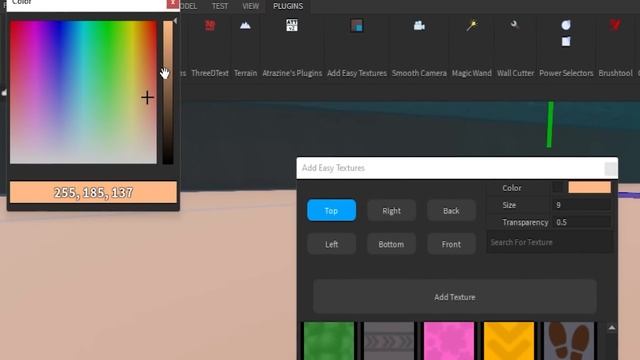Choose the yellow chevron texture thumbnail
The image size is (640, 360).
[x=509, y=341]
